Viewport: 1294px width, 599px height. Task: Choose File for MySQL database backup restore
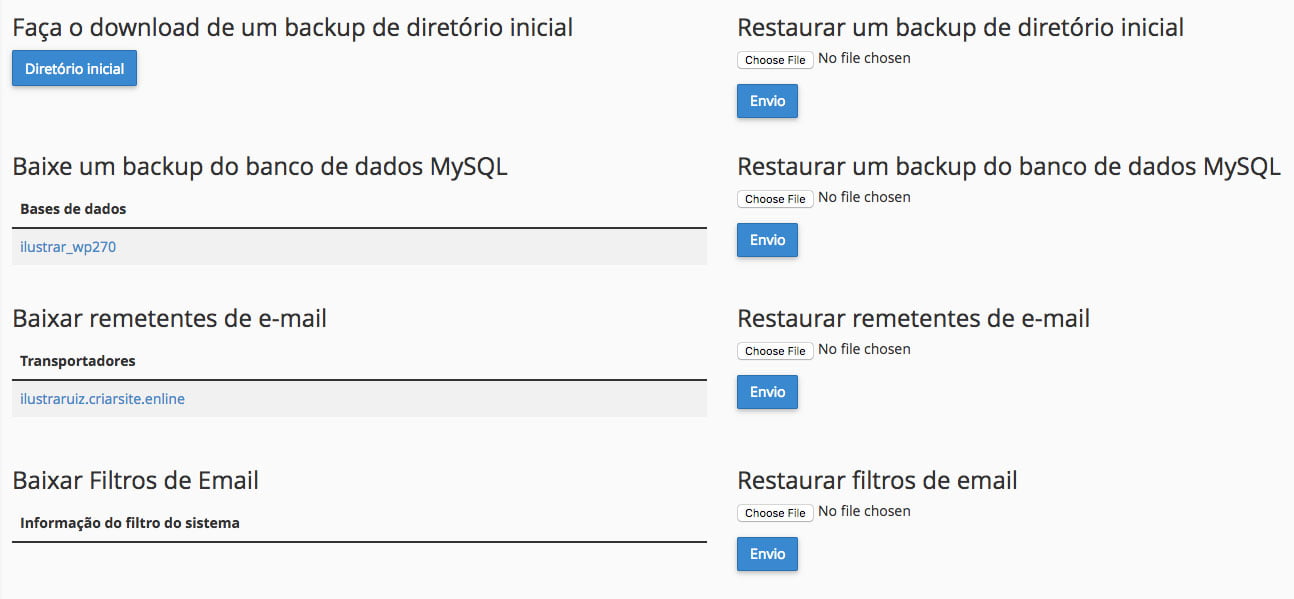775,199
